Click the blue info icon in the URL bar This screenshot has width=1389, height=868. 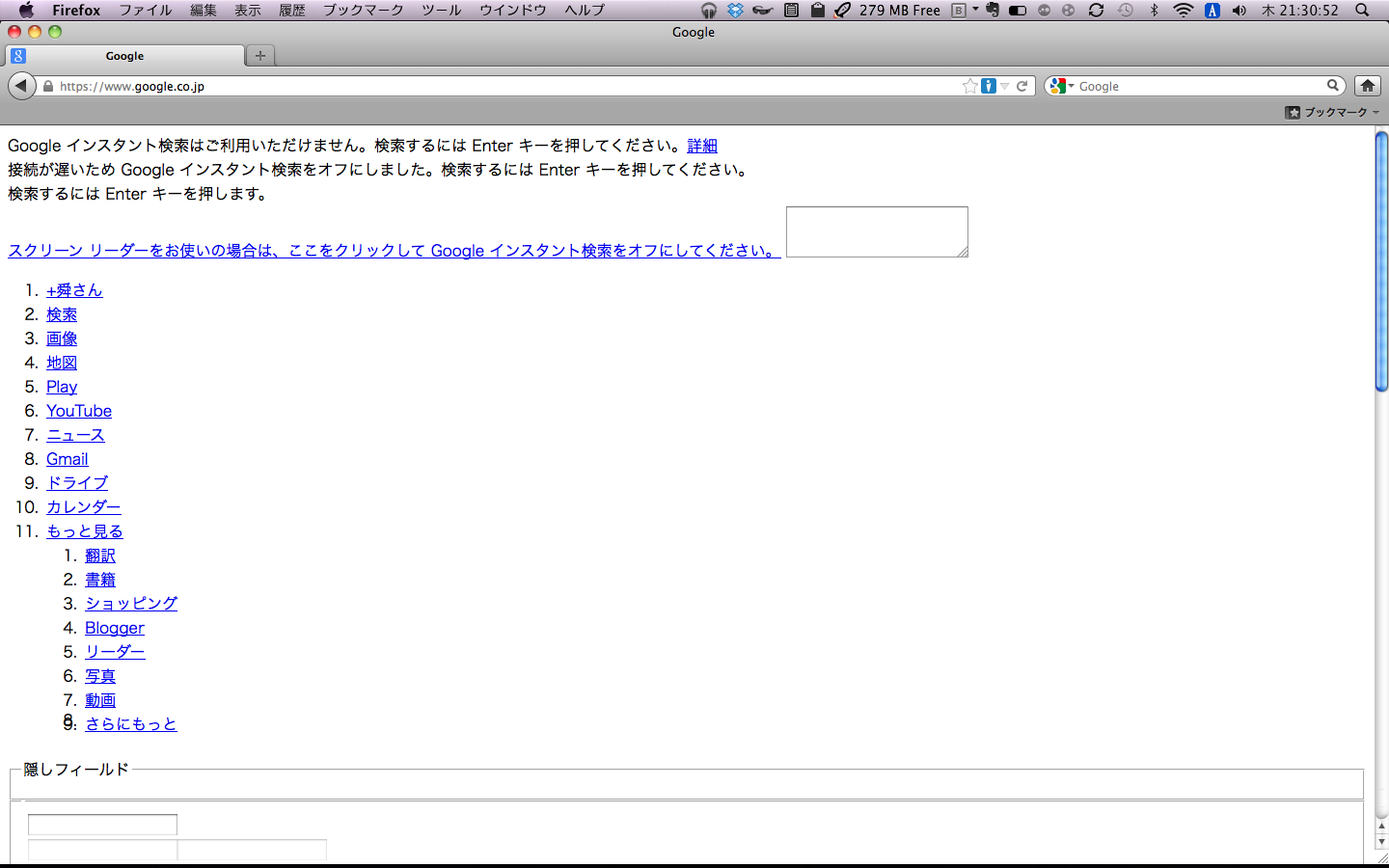point(988,86)
